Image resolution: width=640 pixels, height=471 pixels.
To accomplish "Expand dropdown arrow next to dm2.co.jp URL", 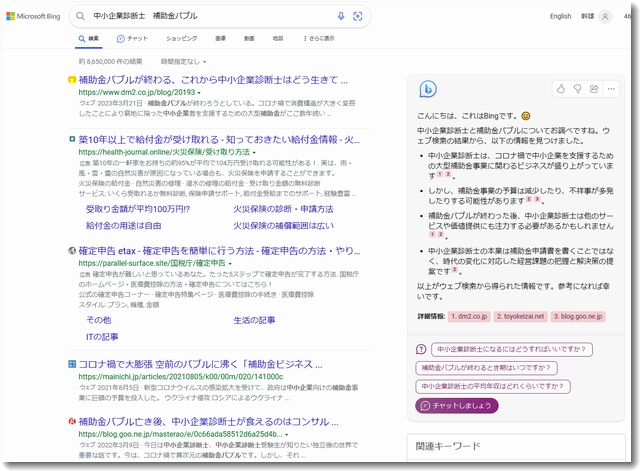I will pyautogui.click(x=199, y=93).
